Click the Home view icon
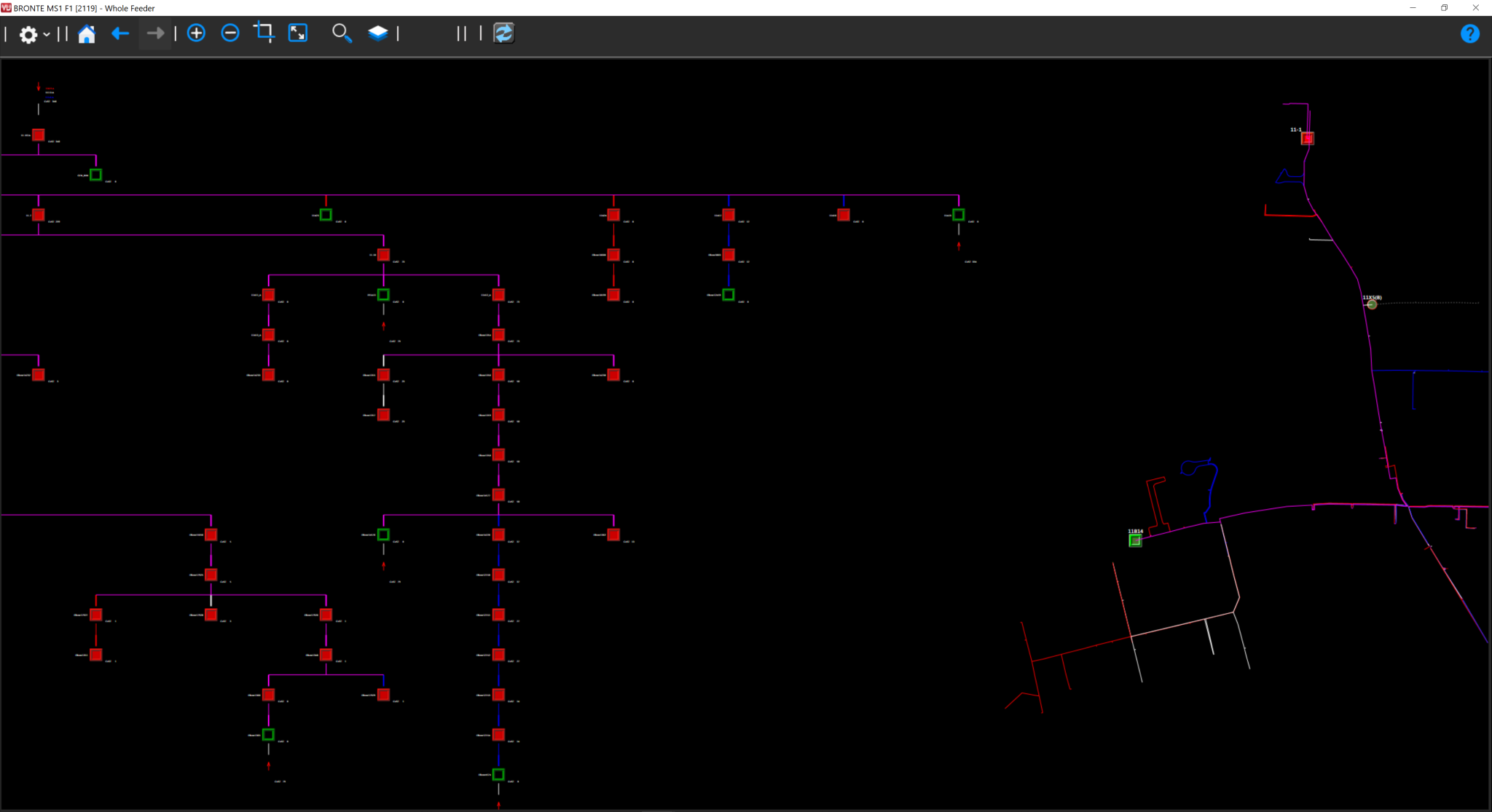The image size is (1492, 812). coord(87,33)
